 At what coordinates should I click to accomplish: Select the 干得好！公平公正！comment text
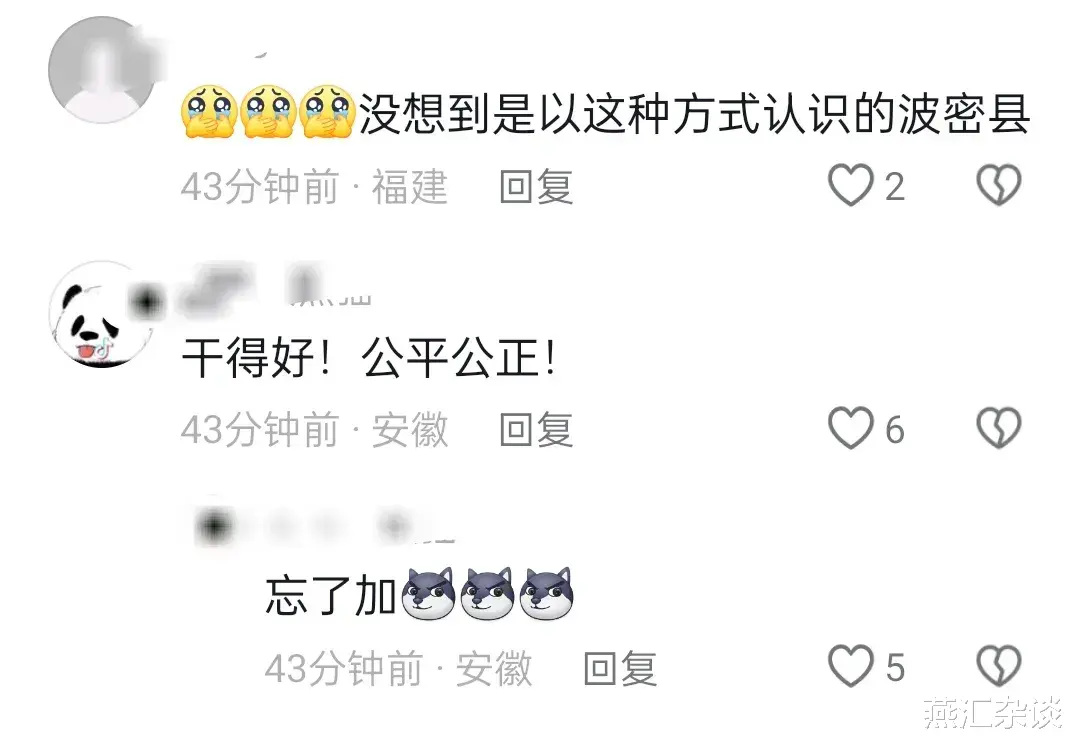369,358
